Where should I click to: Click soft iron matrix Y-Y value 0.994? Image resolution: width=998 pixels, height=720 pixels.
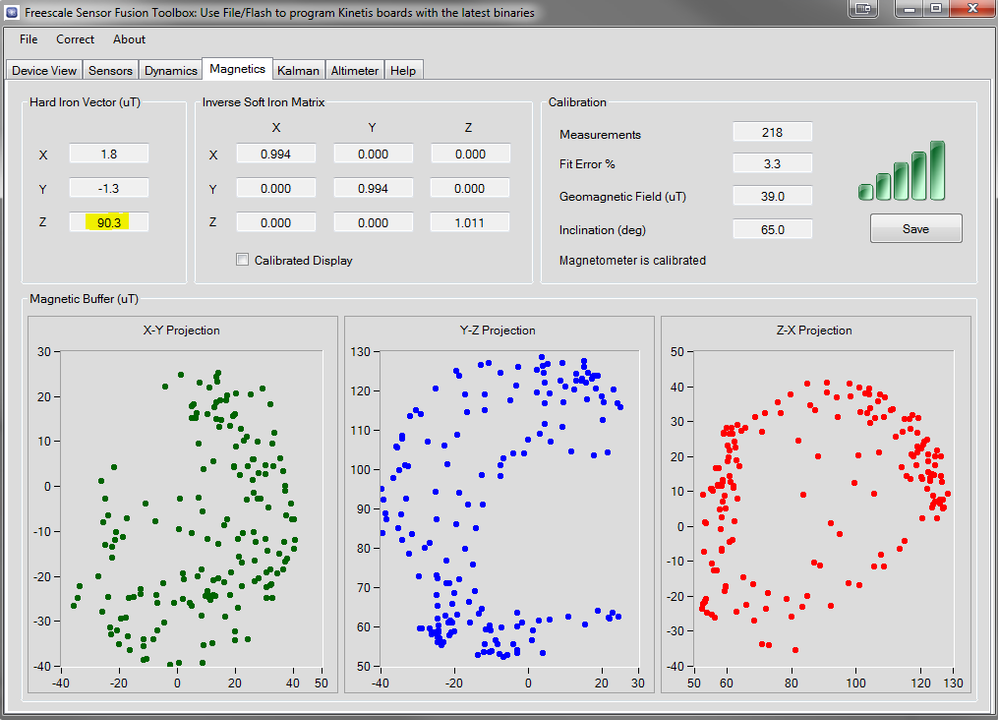(373, 188)
